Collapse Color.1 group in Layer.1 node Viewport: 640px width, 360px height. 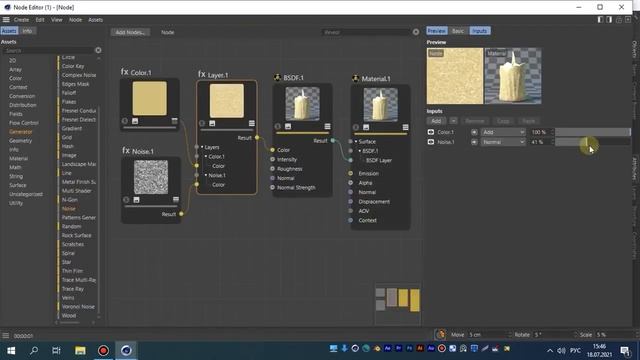206,156
